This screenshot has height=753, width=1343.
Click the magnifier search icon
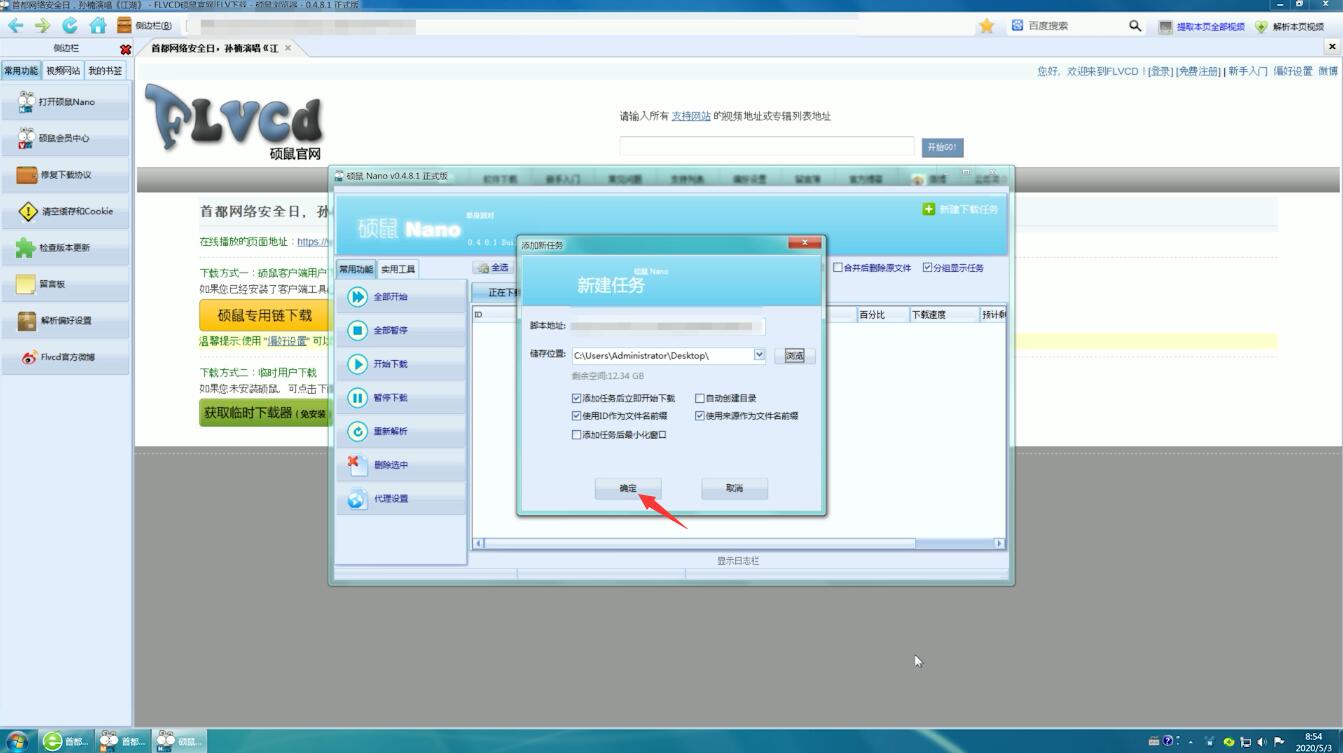pyautogui.click(x=1135, y=26)
